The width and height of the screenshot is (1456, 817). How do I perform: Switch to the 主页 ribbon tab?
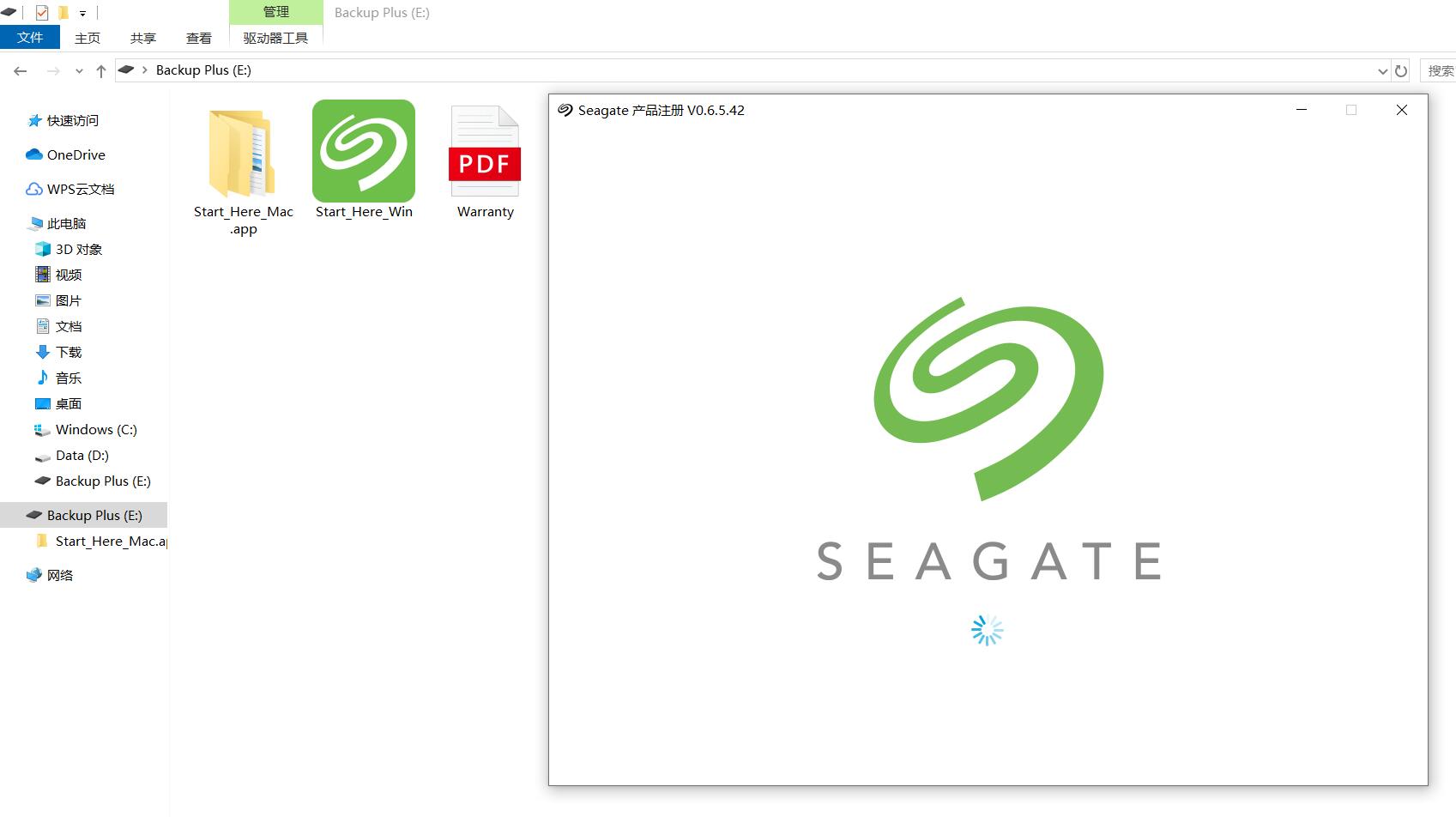tap(88, 38)
